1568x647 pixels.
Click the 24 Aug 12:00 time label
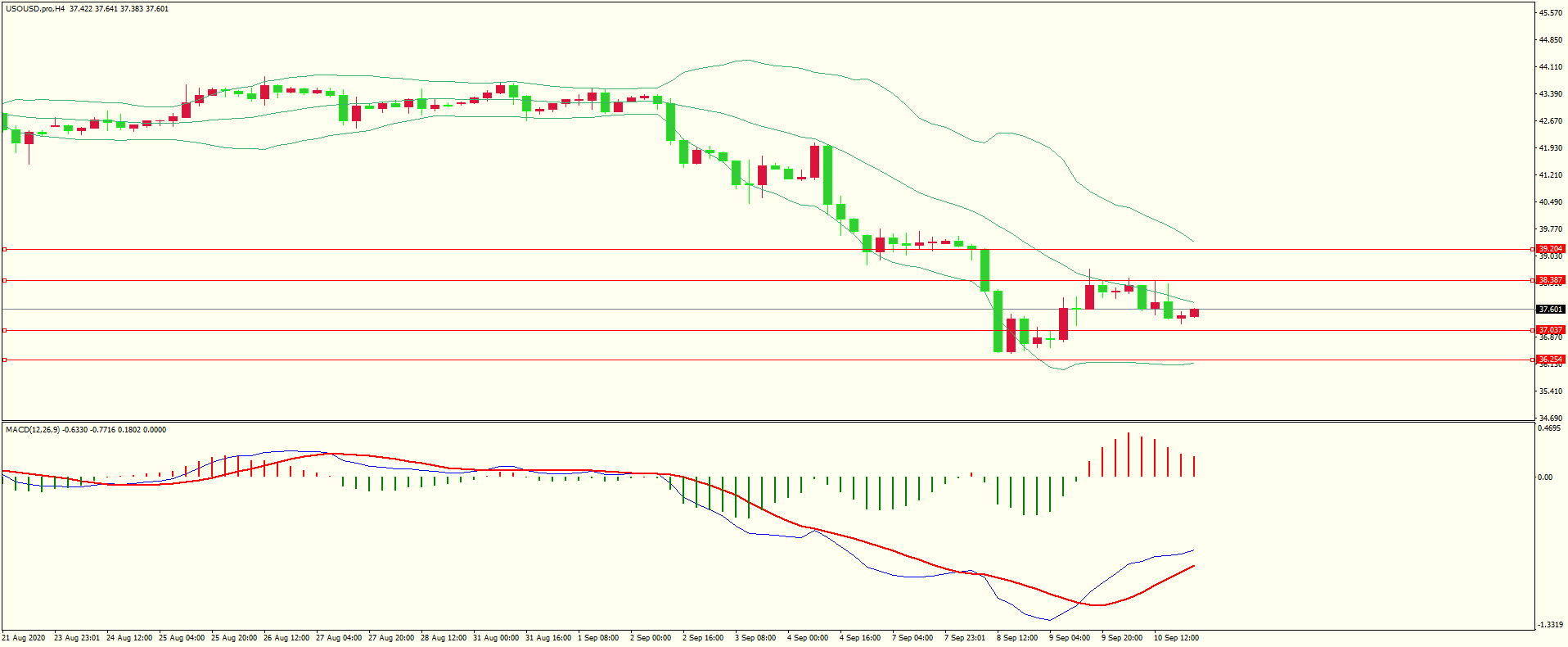(129, 638)
